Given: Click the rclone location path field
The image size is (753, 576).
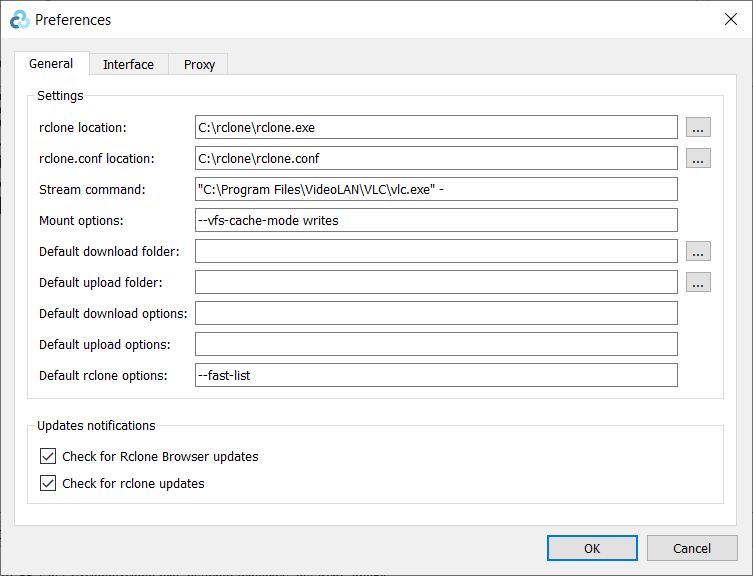Looking at the screenshot, I should (x=436, y=127).
